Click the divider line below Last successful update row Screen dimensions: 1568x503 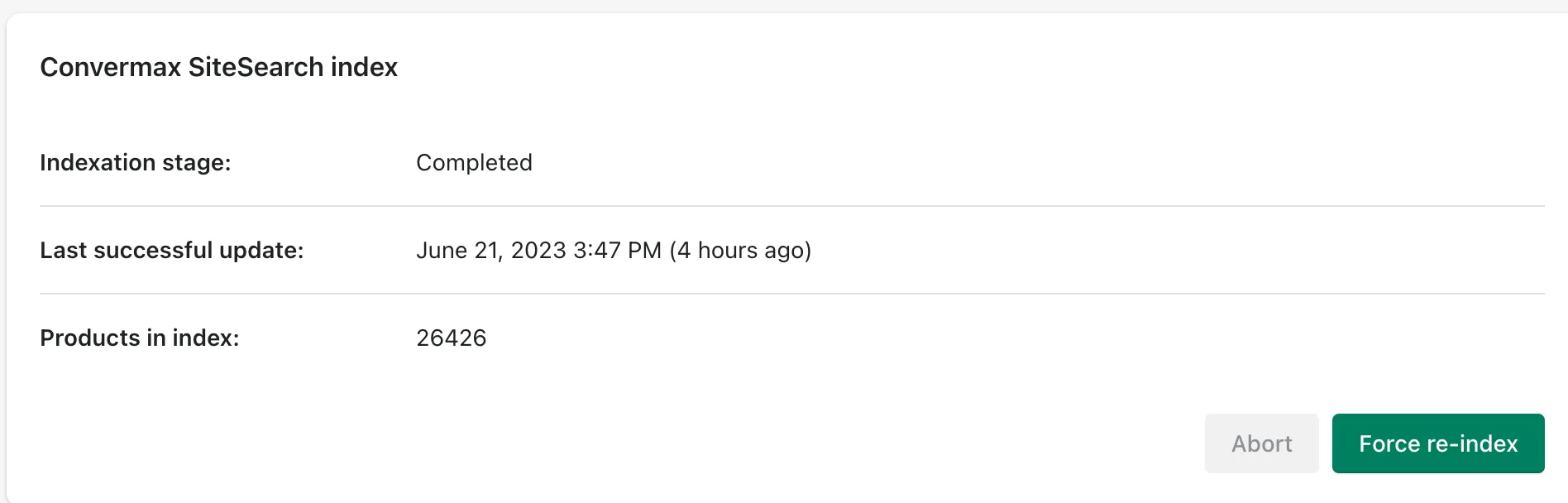pos(791,294)
